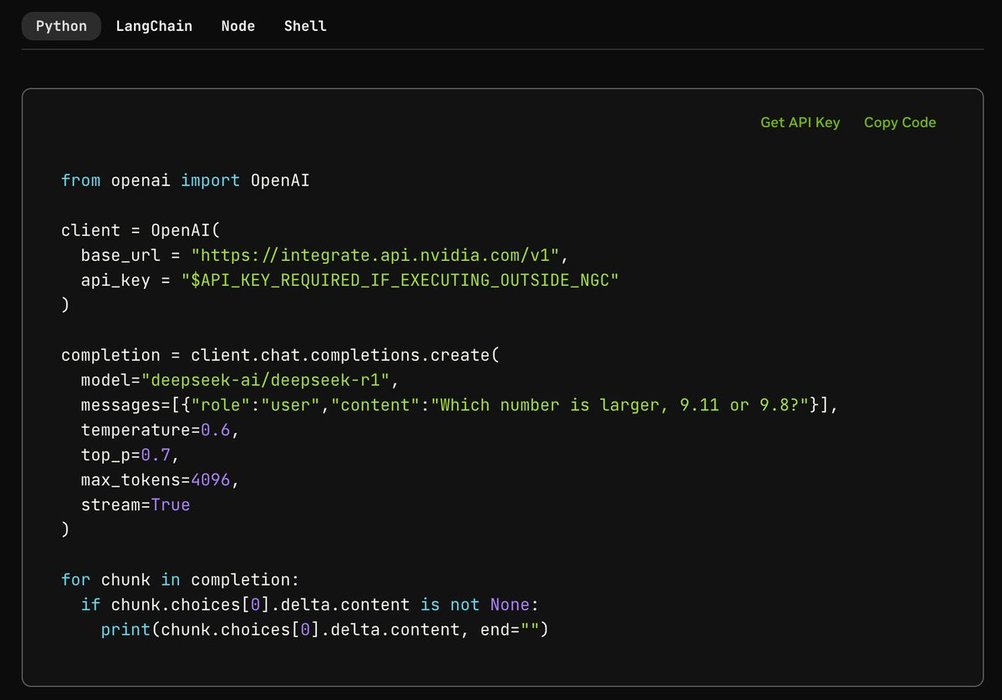Click the 'client.chat.completions.create(' text
The width and height of the screenshot is (1002, 700).
coord(345,355)
